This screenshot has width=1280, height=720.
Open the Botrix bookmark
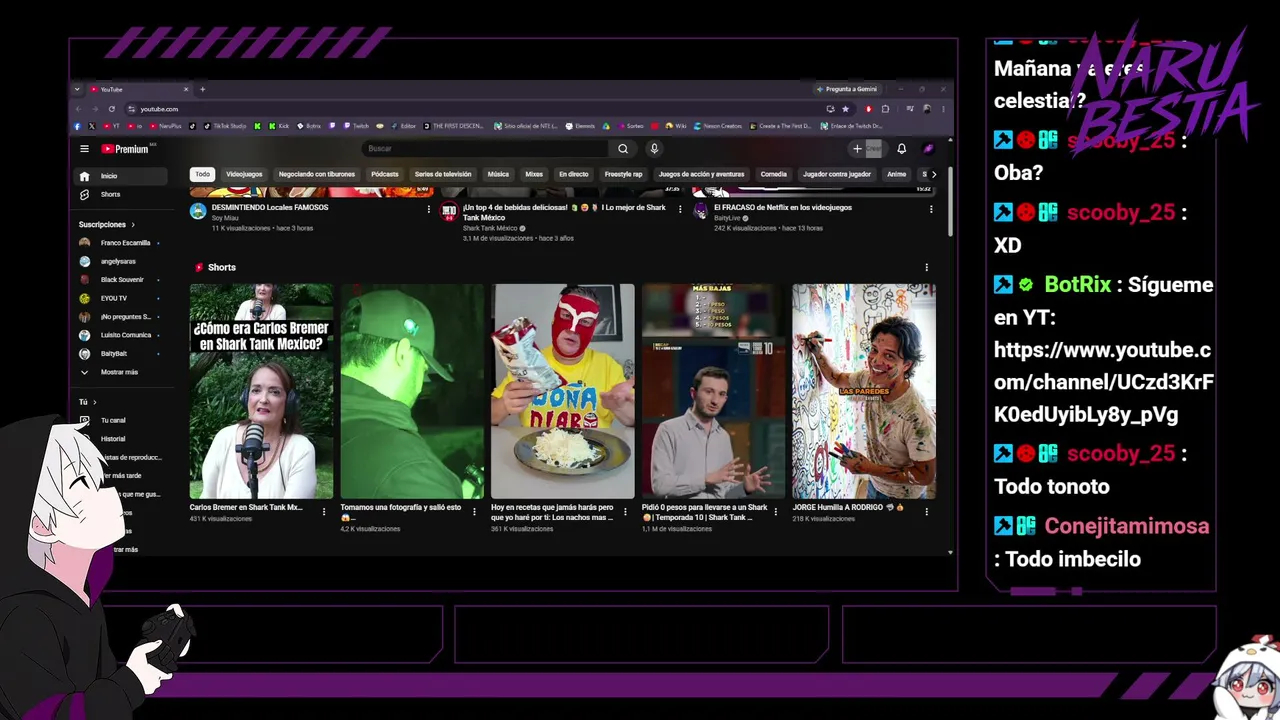[309, 126]
